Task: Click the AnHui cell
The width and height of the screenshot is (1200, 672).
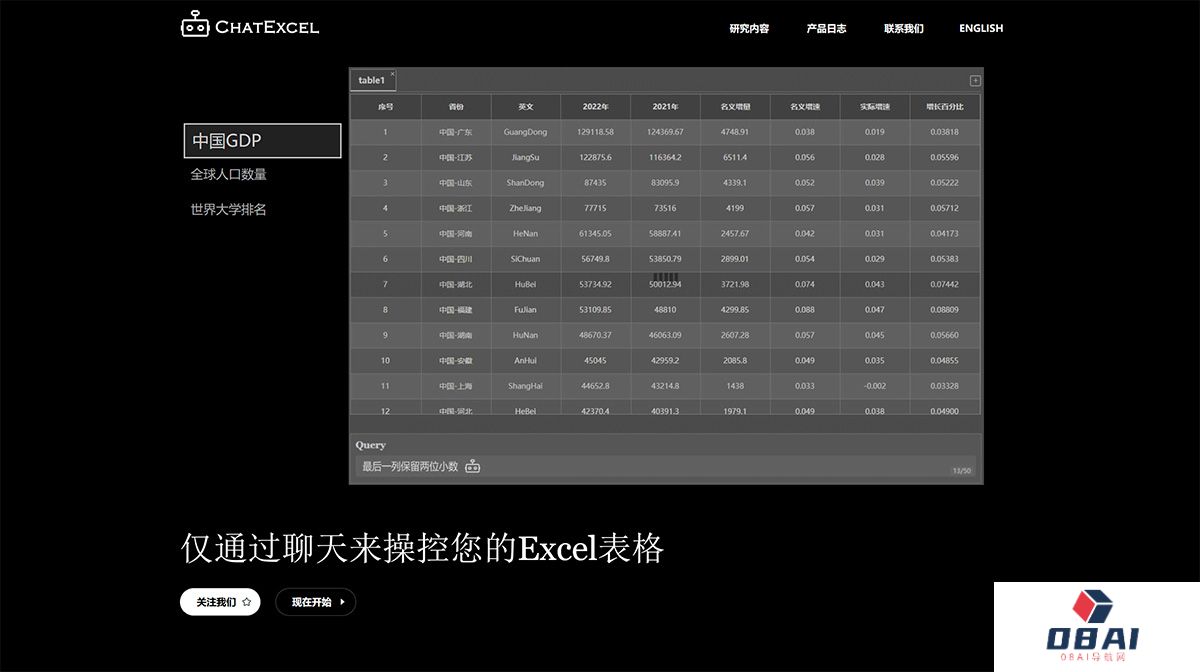Action: [526, 360]
